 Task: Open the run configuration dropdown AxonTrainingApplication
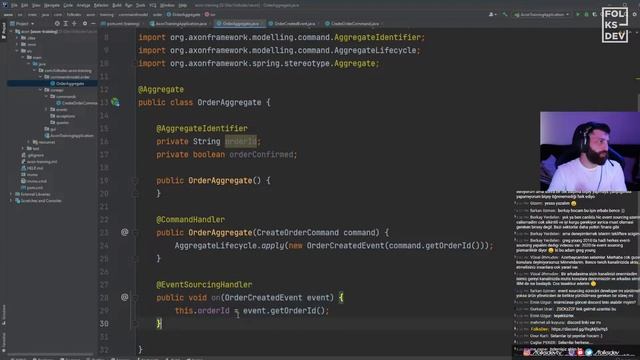click(542, 14)
